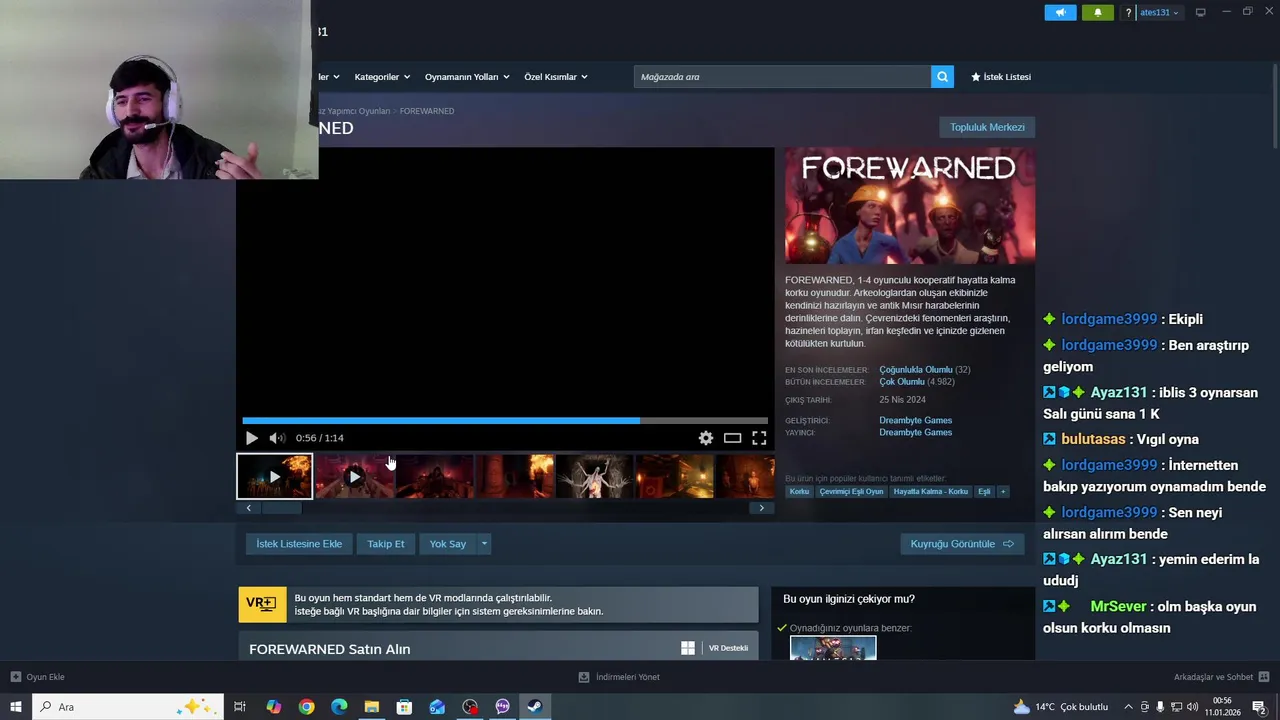Launch Copilot from taskbar
This screenshot has height=720, width=1280.
pos(274,707)
